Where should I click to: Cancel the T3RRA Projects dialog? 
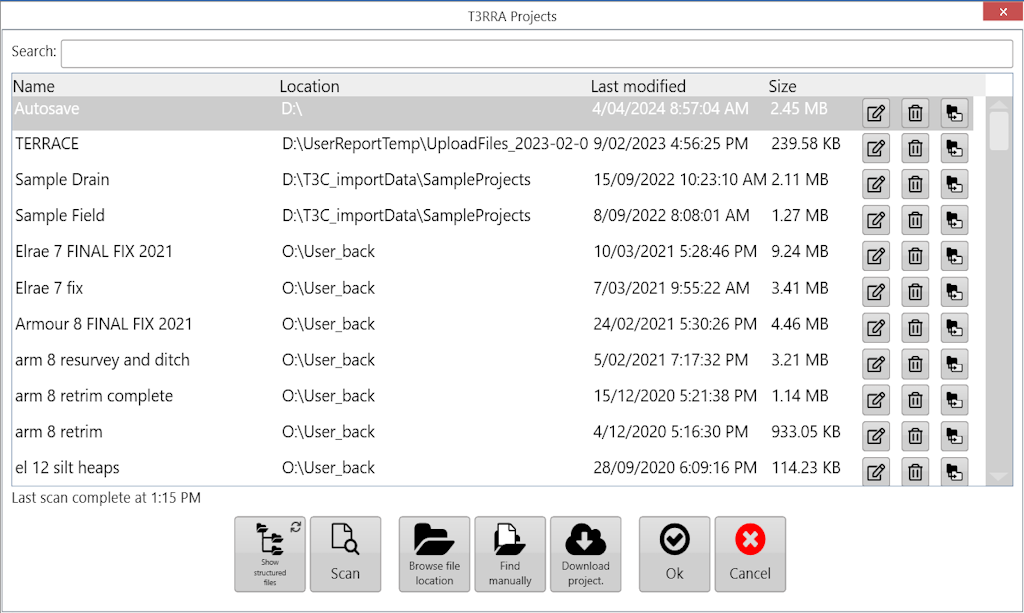click(x=750, y=554)
